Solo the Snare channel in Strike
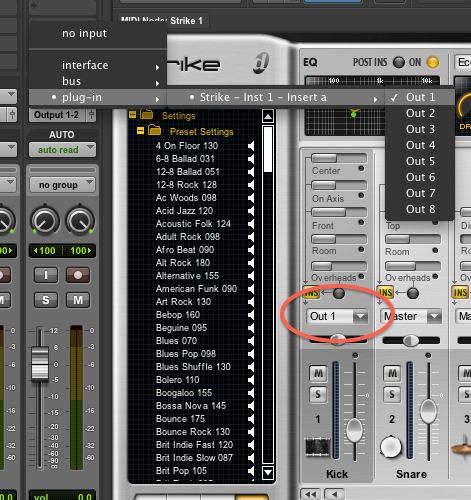Viewport: 471px width, 500px height. [x=392, y=394]
